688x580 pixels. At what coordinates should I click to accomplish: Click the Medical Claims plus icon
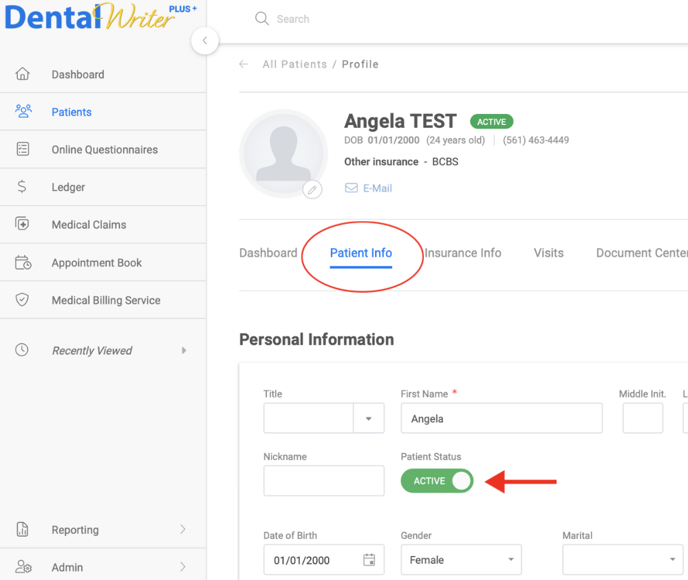click(22, 224)
